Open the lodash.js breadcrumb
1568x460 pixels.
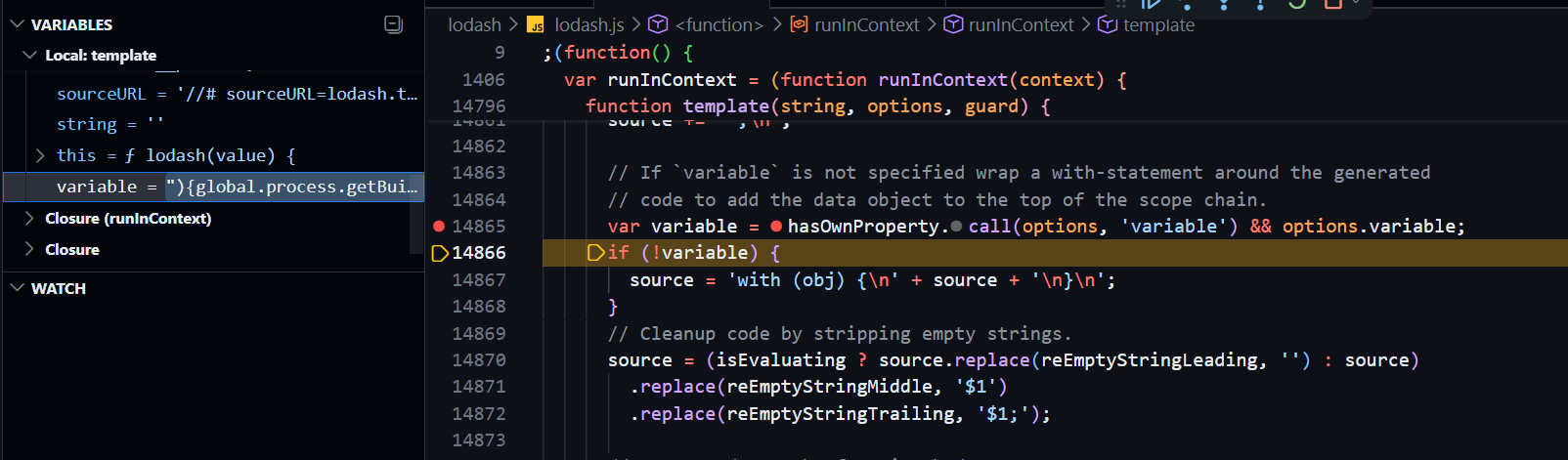(x=588, y=24)
